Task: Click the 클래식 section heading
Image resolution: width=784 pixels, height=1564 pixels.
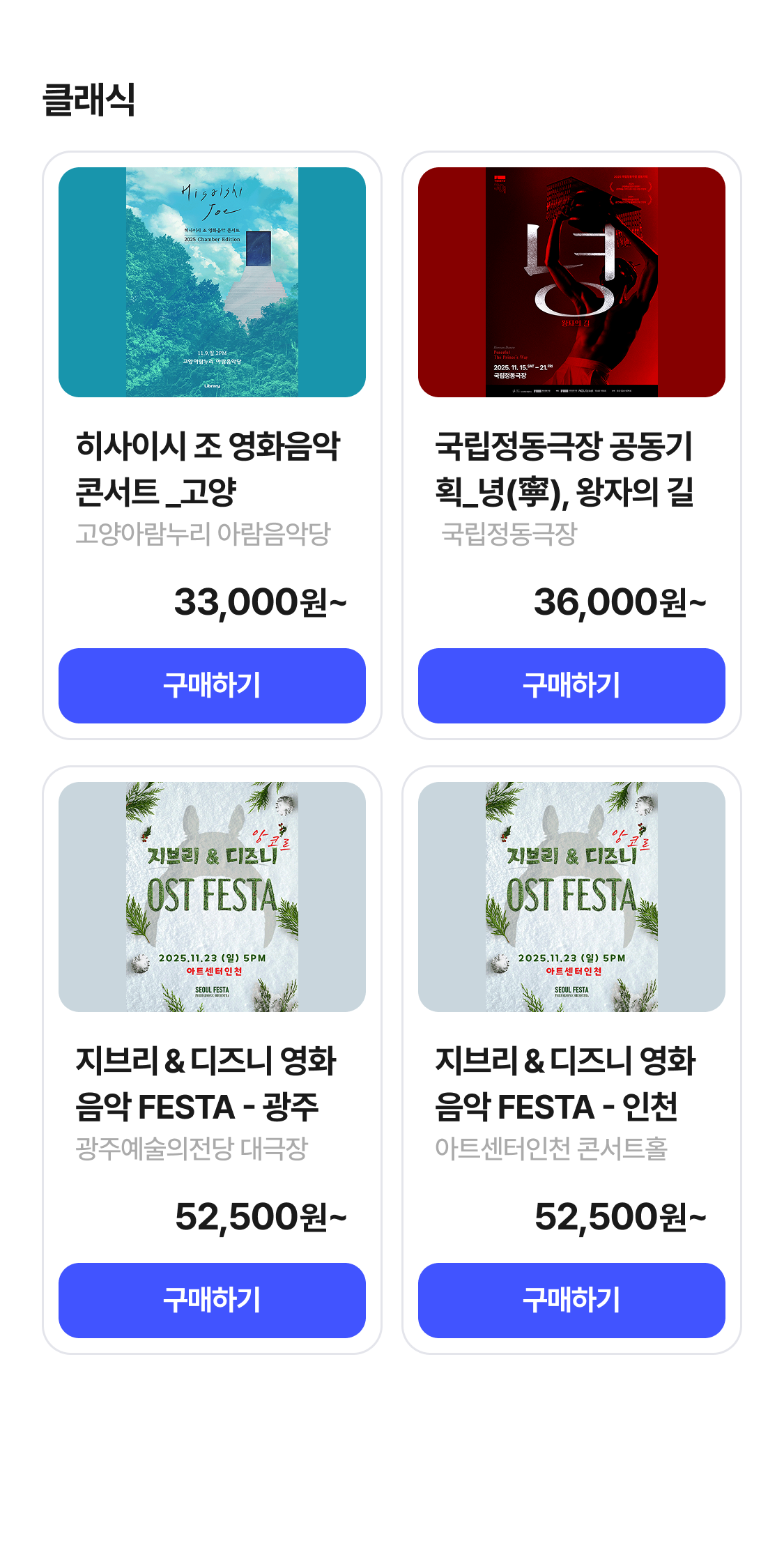Action: point(89,99)
